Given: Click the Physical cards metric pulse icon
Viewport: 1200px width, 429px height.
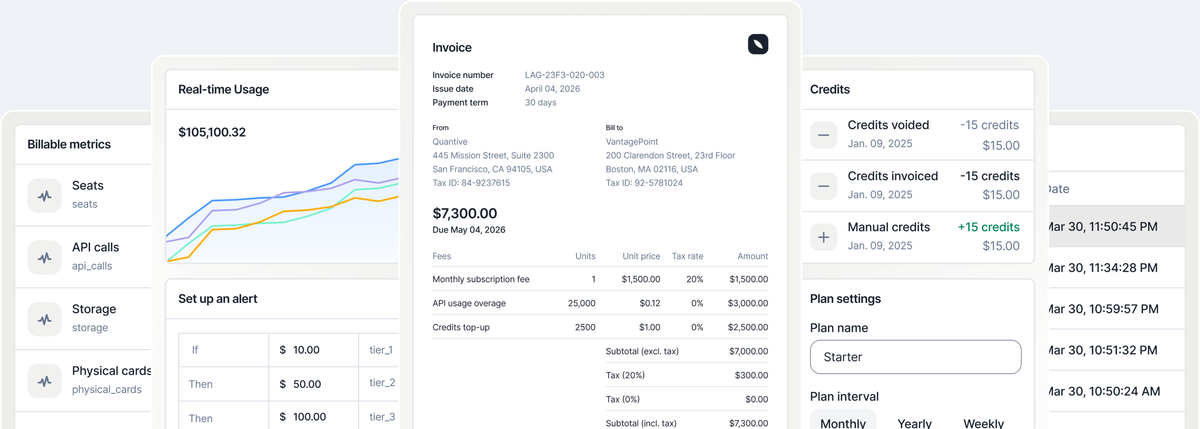Looking at the screenshot, I should [x=44, y=381].
